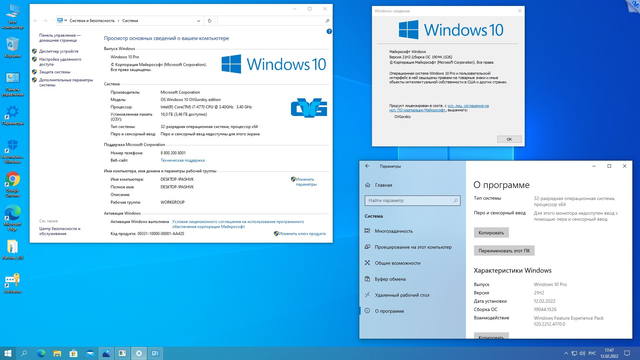This screenshot has width=640, height=360.
Task: Open Диспетчер устройств link in sidebar
Action: [x=58, y=51]
